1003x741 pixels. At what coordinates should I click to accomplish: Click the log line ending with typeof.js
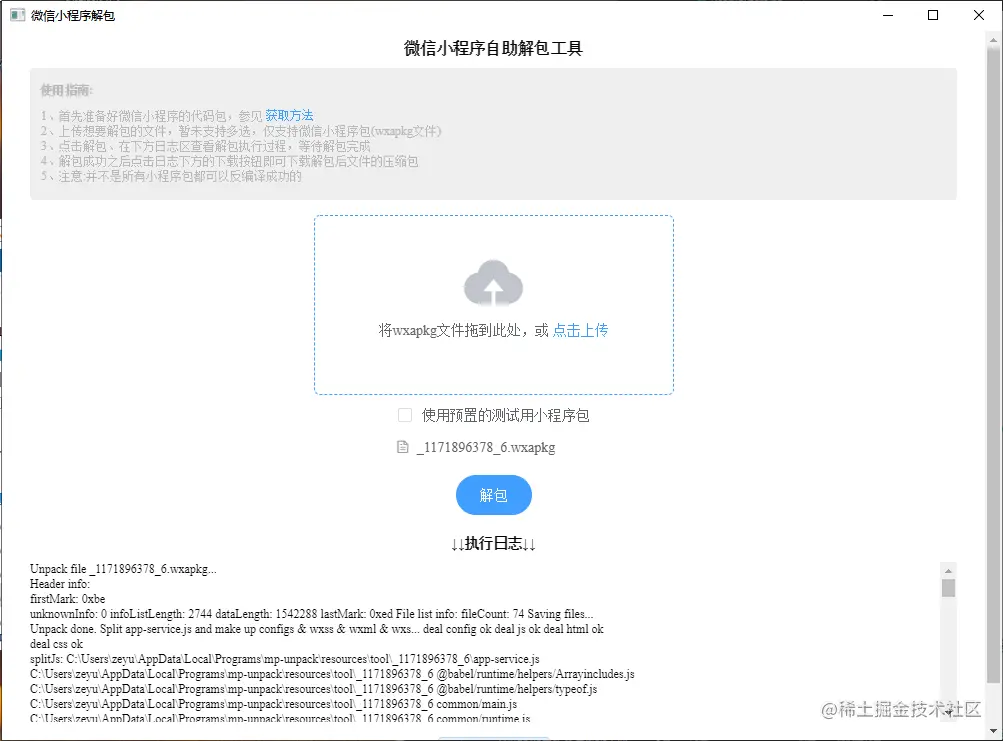pos(313,689)
